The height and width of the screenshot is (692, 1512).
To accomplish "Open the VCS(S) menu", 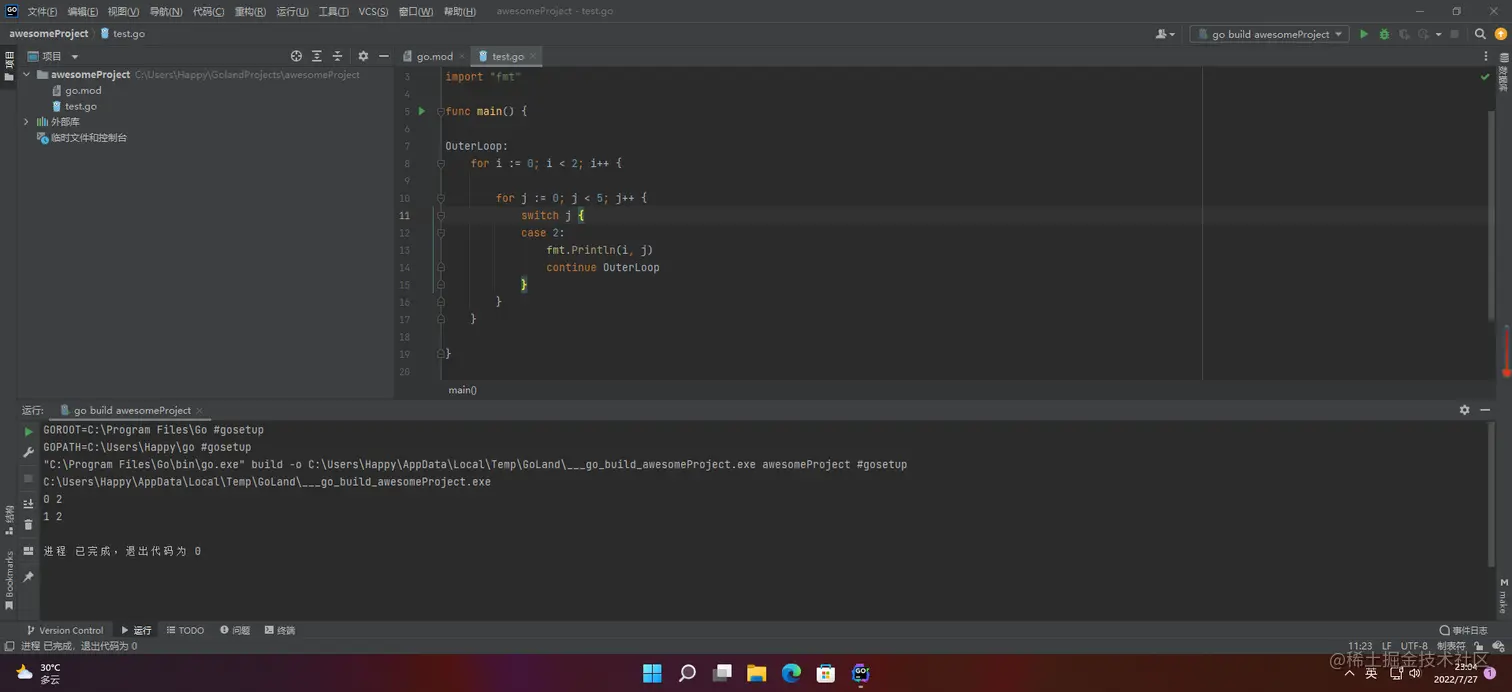I will (x=373, y=11).
